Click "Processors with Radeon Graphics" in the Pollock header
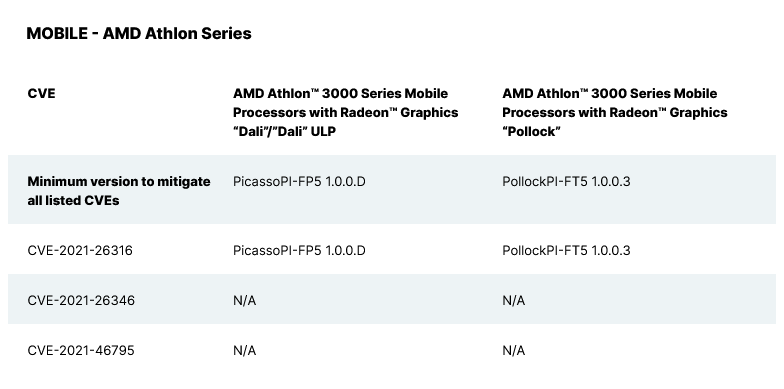Viewport: 784px width, 389px height. [614, 112]
